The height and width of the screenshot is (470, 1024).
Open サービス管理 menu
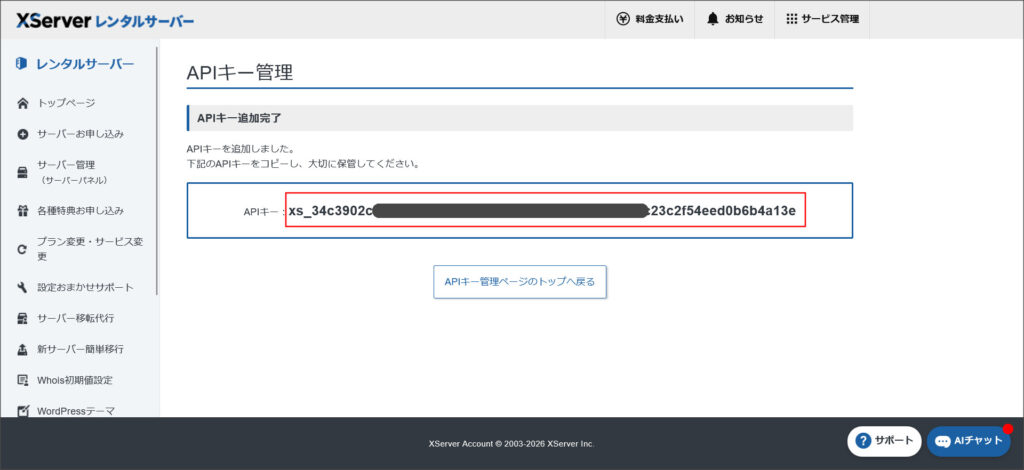(822, 19)
